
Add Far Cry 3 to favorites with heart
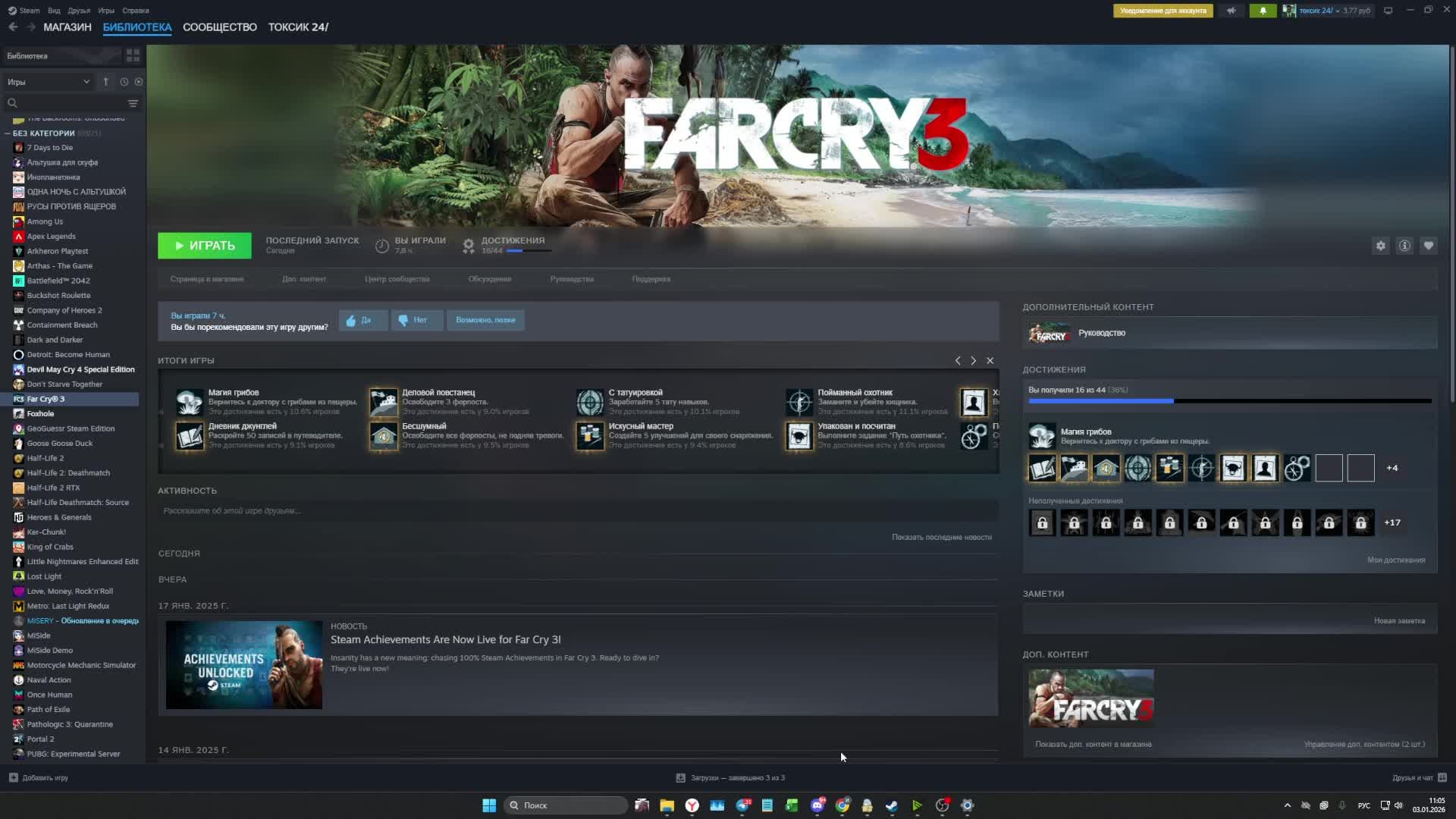coord(1429,246)
